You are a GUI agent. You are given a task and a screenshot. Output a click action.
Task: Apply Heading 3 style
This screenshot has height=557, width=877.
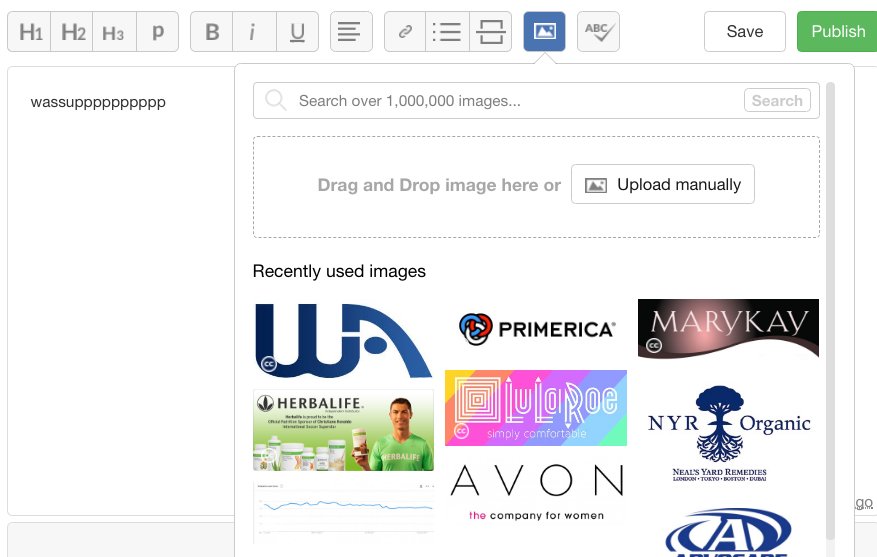(115, 32)
